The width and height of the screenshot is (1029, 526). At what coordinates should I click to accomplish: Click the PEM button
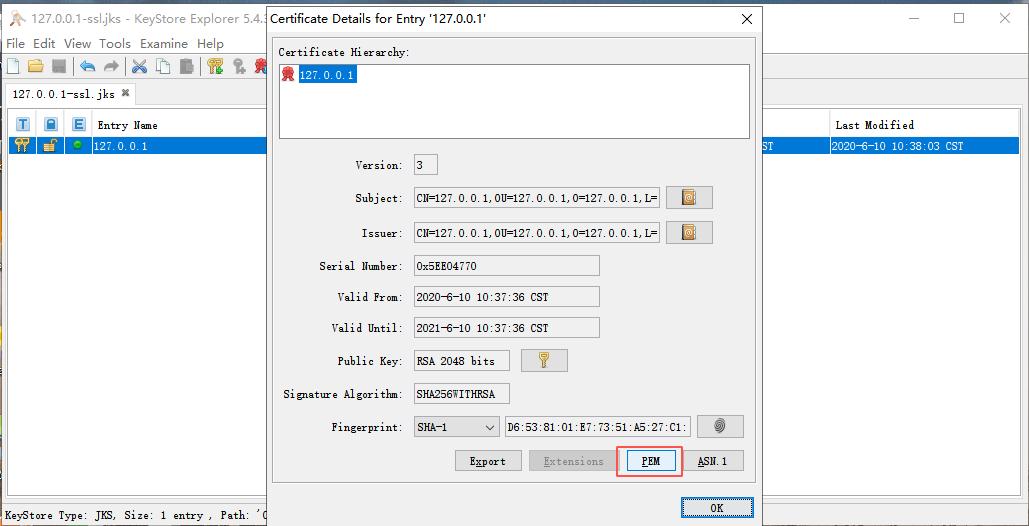[650, 461]
